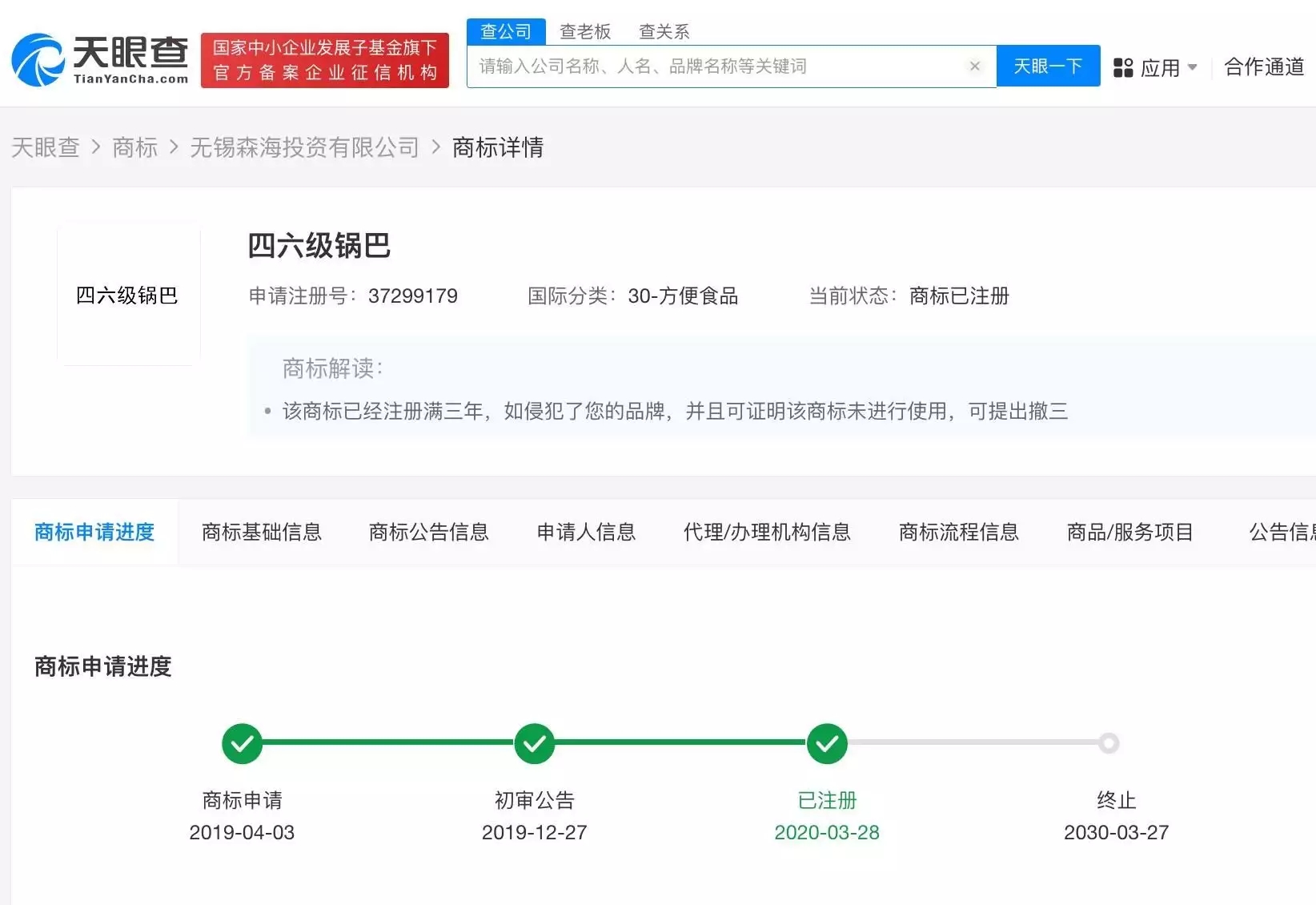1316x905 pixels.
Task: Switch to the 申请人信息 tab
Action: point(586,532)
